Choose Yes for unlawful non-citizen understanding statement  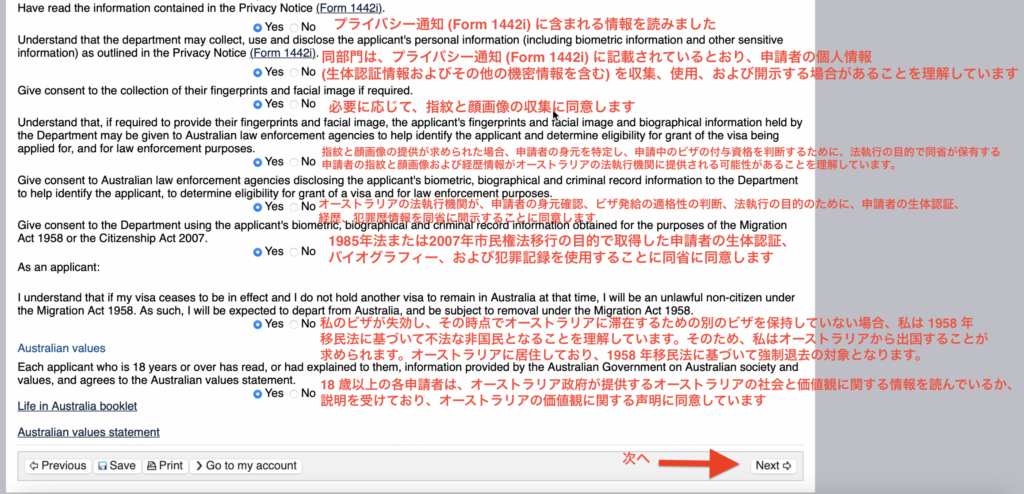coord(259,324)
